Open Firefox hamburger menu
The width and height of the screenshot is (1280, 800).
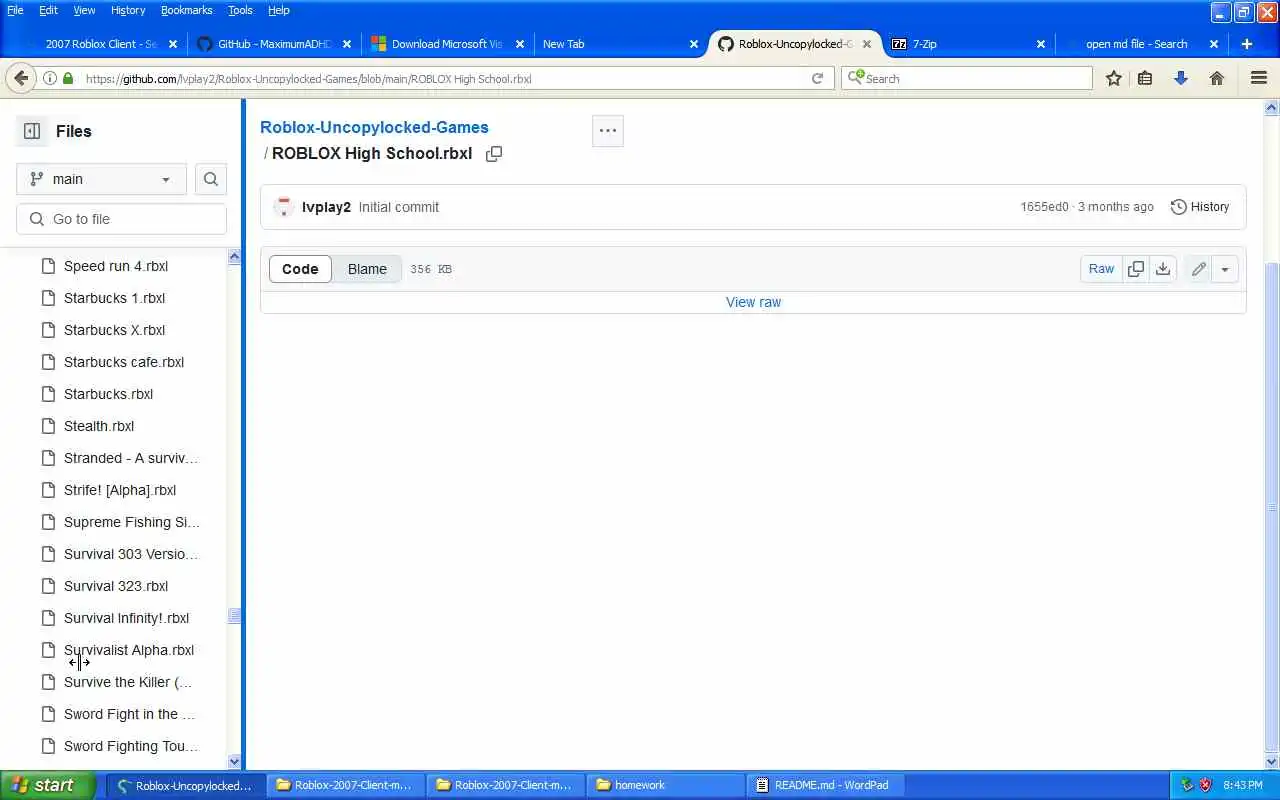point(1259,78)
